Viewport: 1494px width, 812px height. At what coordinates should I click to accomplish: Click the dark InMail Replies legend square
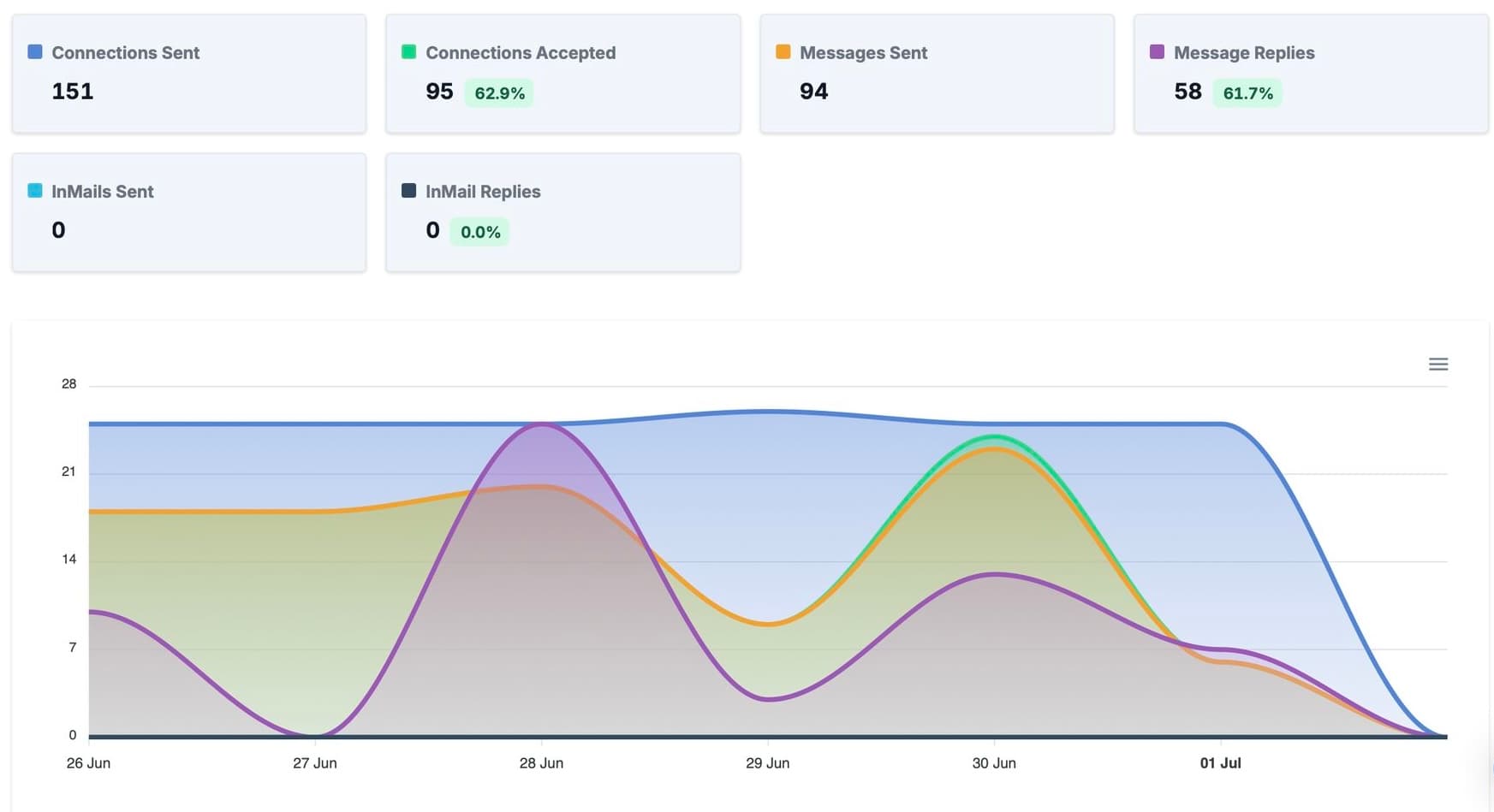pos(408,191)
